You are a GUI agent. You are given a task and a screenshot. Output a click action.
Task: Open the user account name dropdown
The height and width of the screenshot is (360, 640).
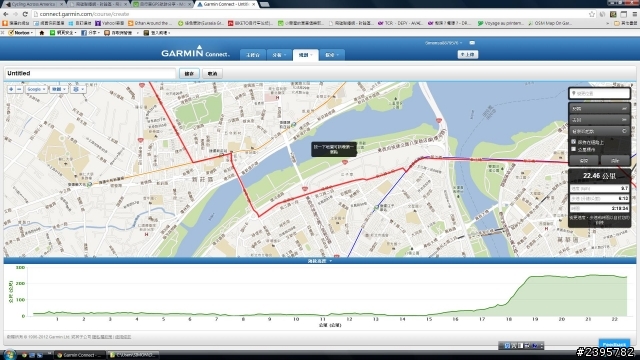(443, 43)
